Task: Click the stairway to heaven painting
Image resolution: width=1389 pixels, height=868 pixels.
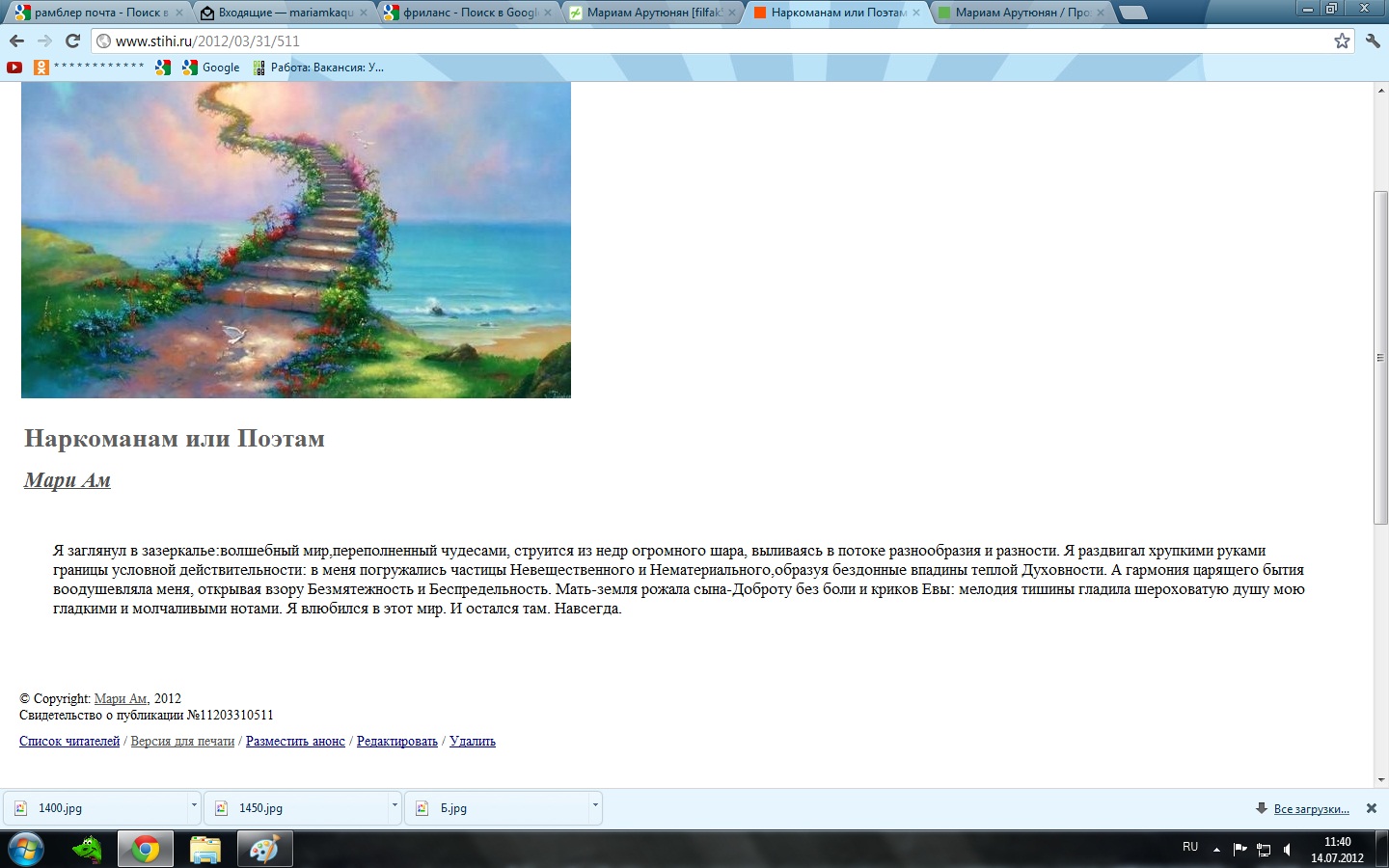Action: coord(296,240)
